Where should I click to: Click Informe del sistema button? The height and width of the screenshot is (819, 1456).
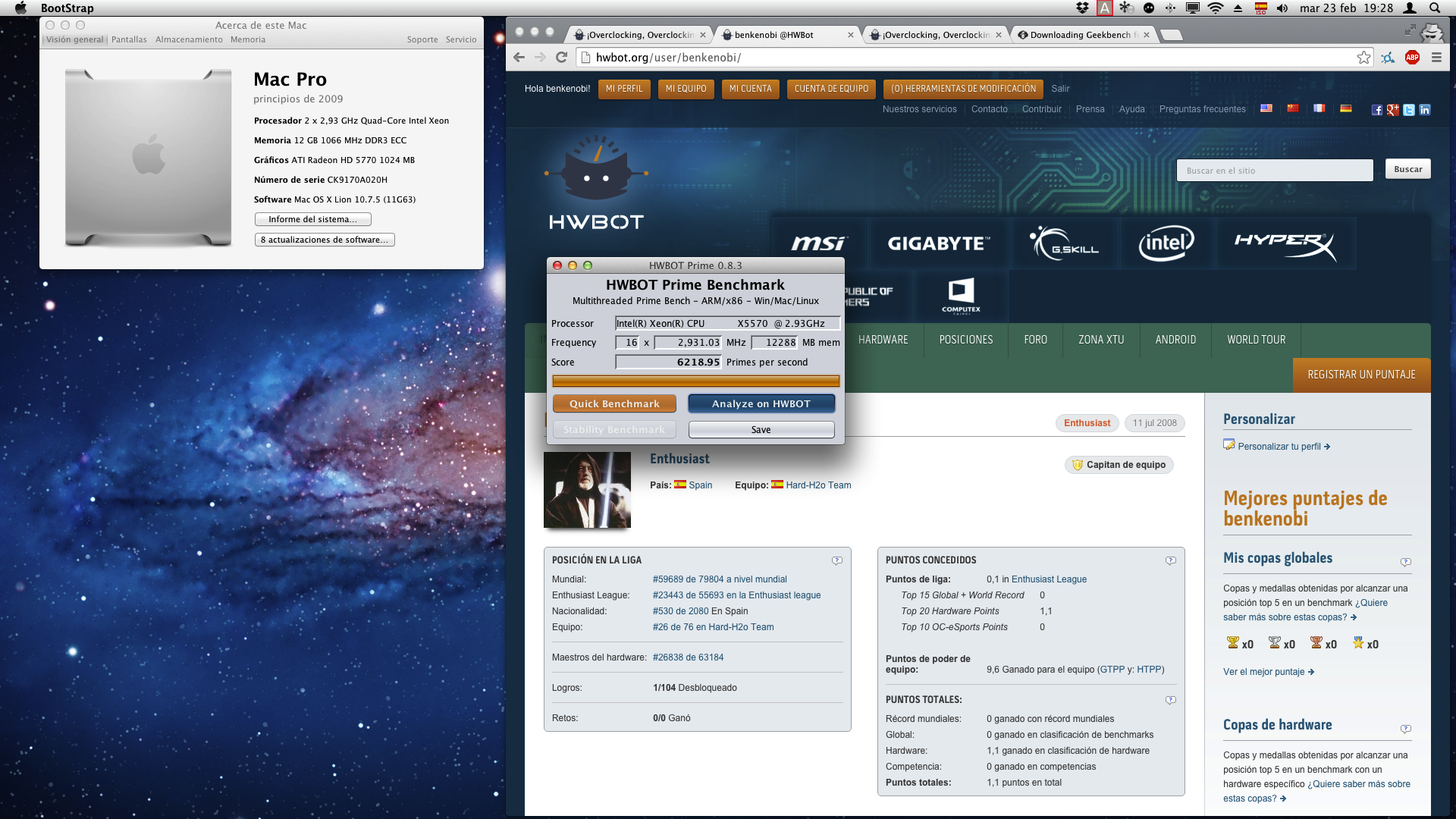(x=312, y=219)
